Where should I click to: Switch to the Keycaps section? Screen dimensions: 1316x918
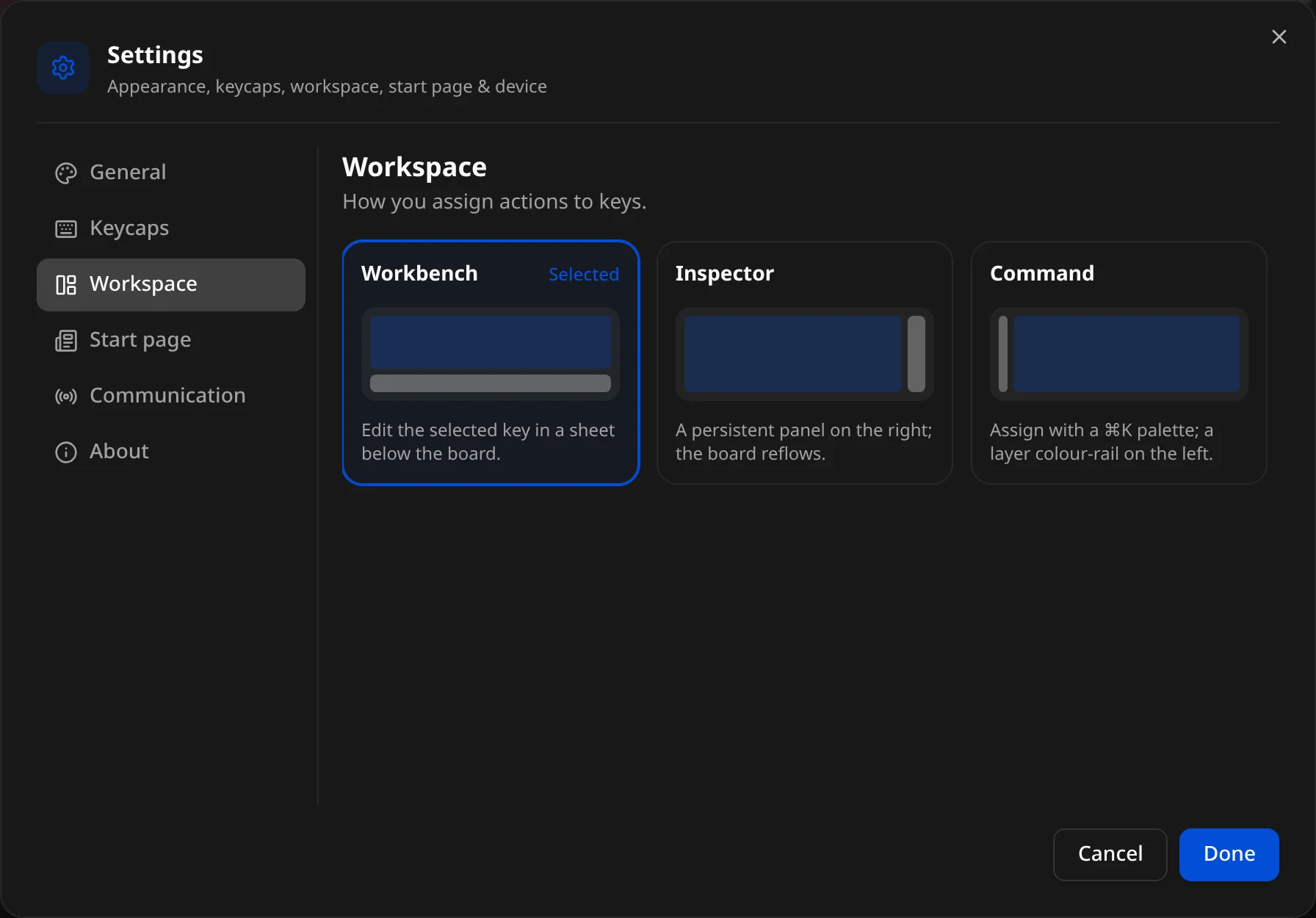[x=171, y=228]
